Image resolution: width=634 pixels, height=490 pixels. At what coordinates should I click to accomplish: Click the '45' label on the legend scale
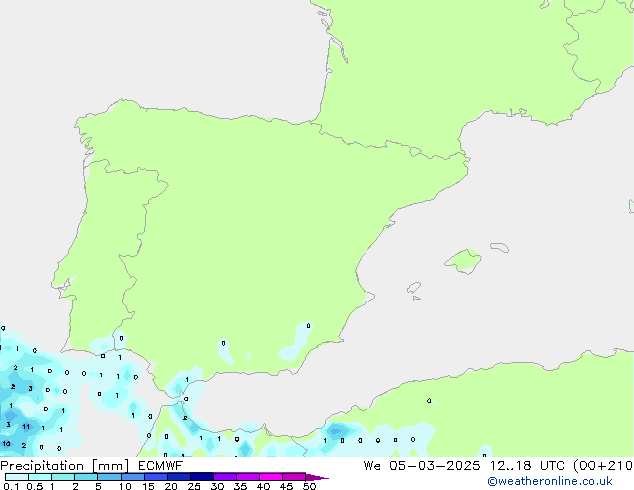point(286,486)
